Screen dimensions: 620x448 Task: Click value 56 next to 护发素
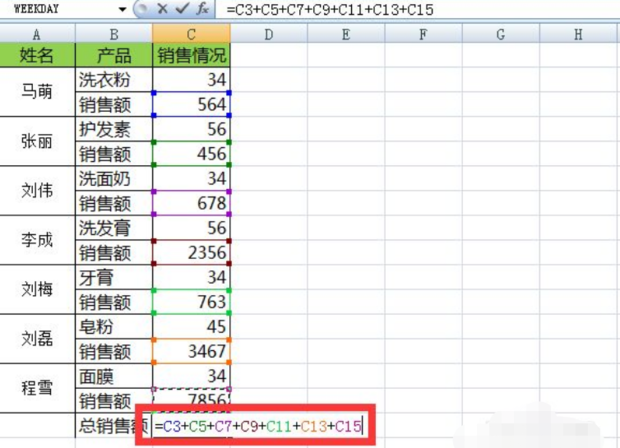pyautogui.click(x=191, y=129)
